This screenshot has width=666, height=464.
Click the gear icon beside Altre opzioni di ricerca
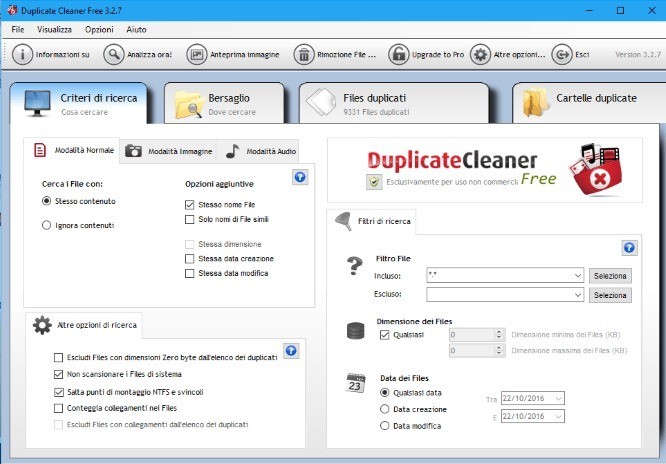[42, 325]
